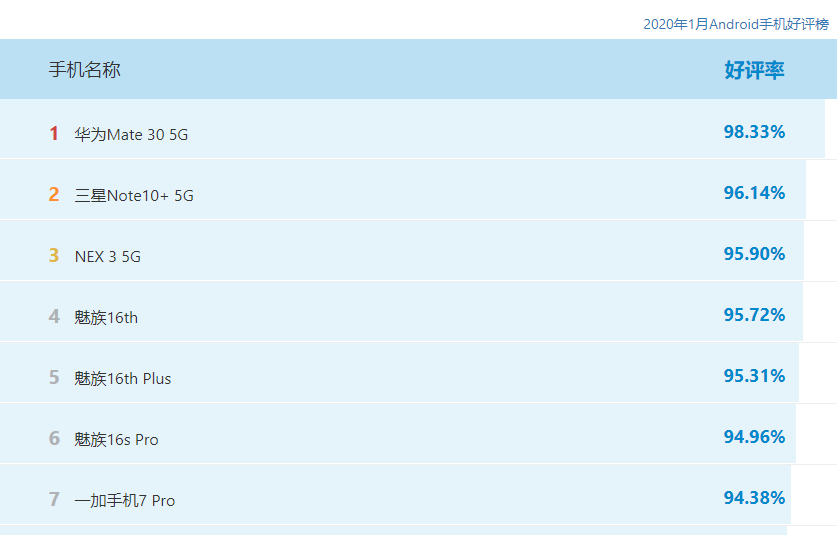Click the 95.72% rating value
This screenshot has width=837, height=535.
754,314
